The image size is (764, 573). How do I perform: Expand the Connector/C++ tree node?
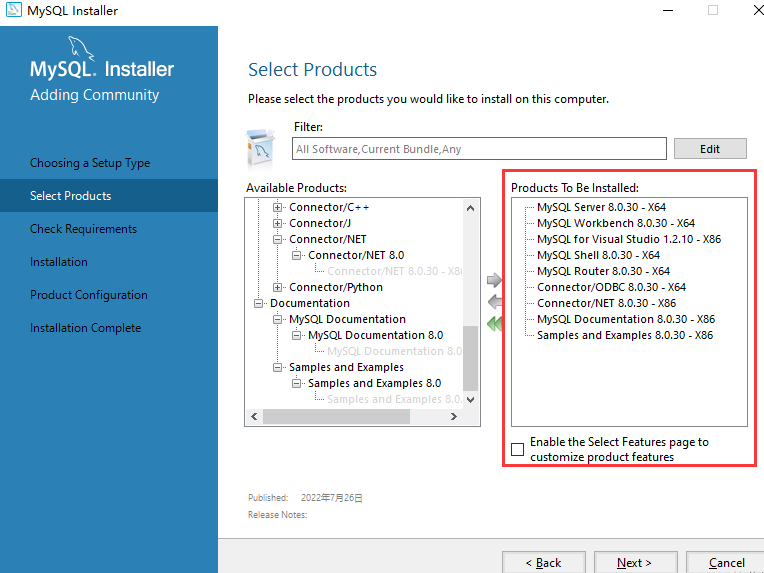click(x=278, y=207)
